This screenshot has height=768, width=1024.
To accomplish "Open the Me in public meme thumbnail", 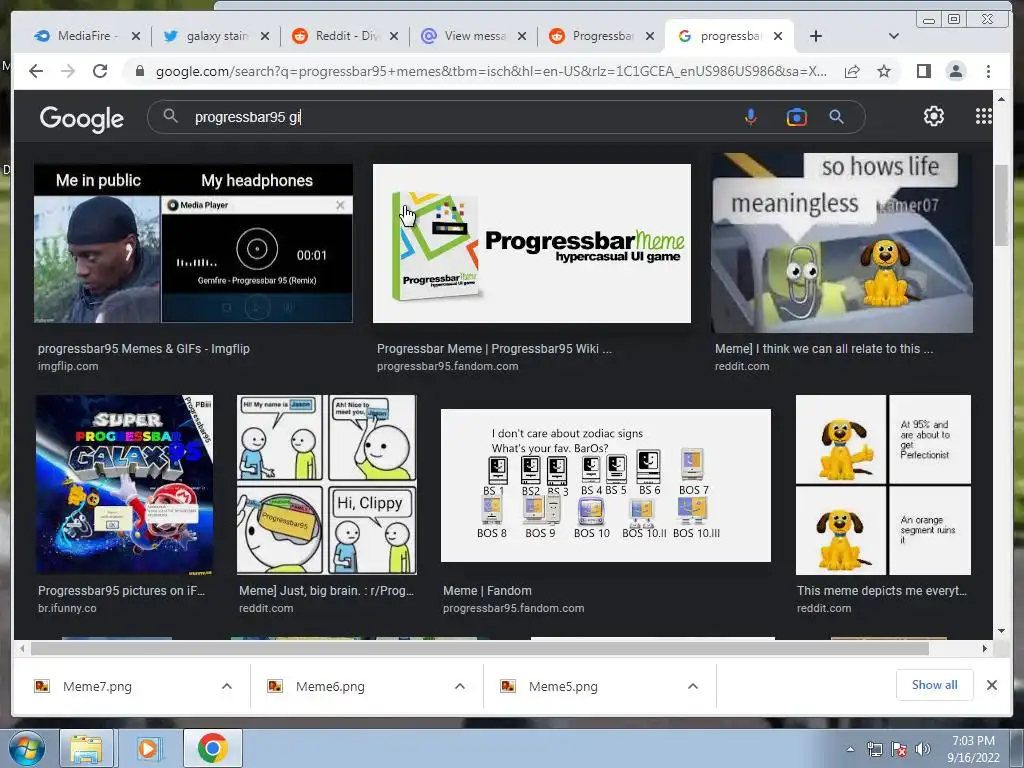I will point(193,244).
